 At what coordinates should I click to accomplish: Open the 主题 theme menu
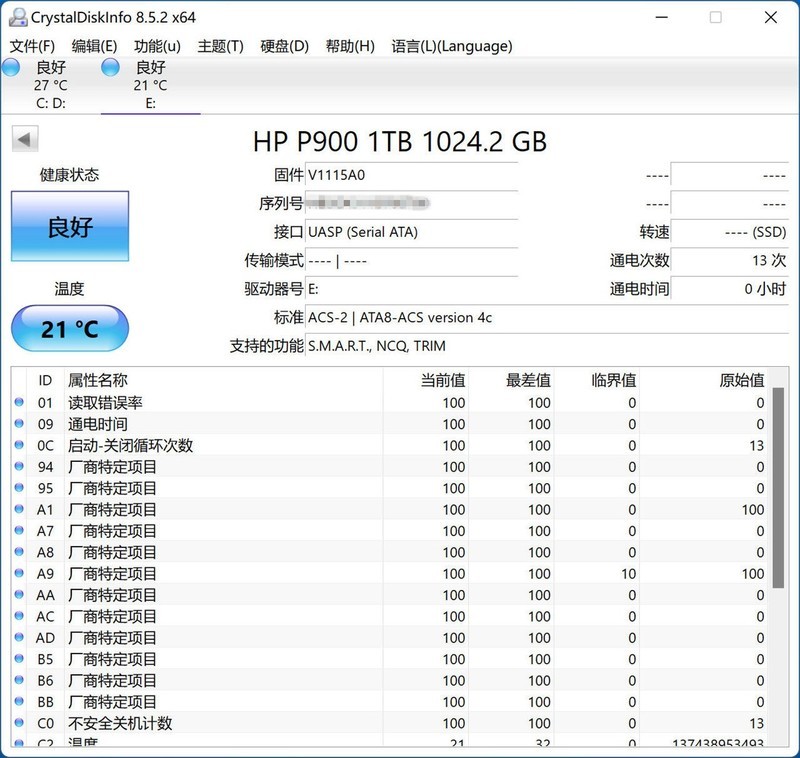221,45
